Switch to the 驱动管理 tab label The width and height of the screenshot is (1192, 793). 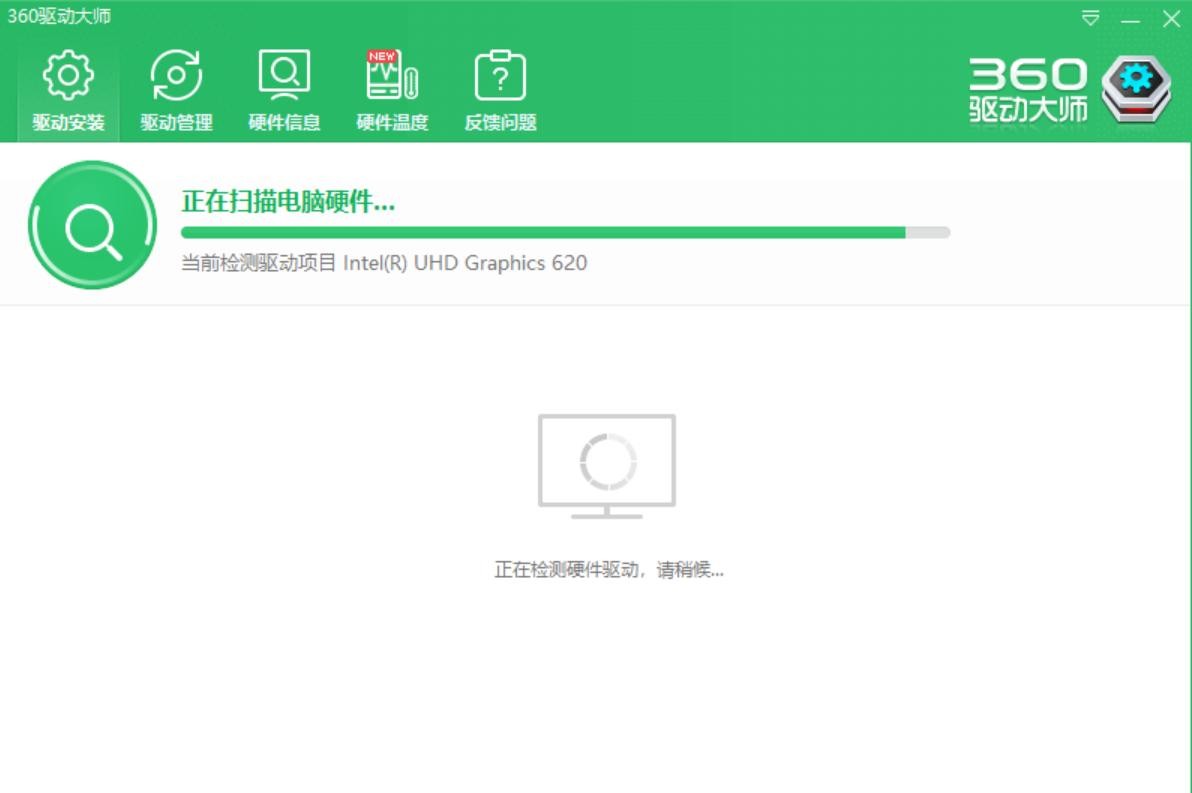[x=176, y=123]
